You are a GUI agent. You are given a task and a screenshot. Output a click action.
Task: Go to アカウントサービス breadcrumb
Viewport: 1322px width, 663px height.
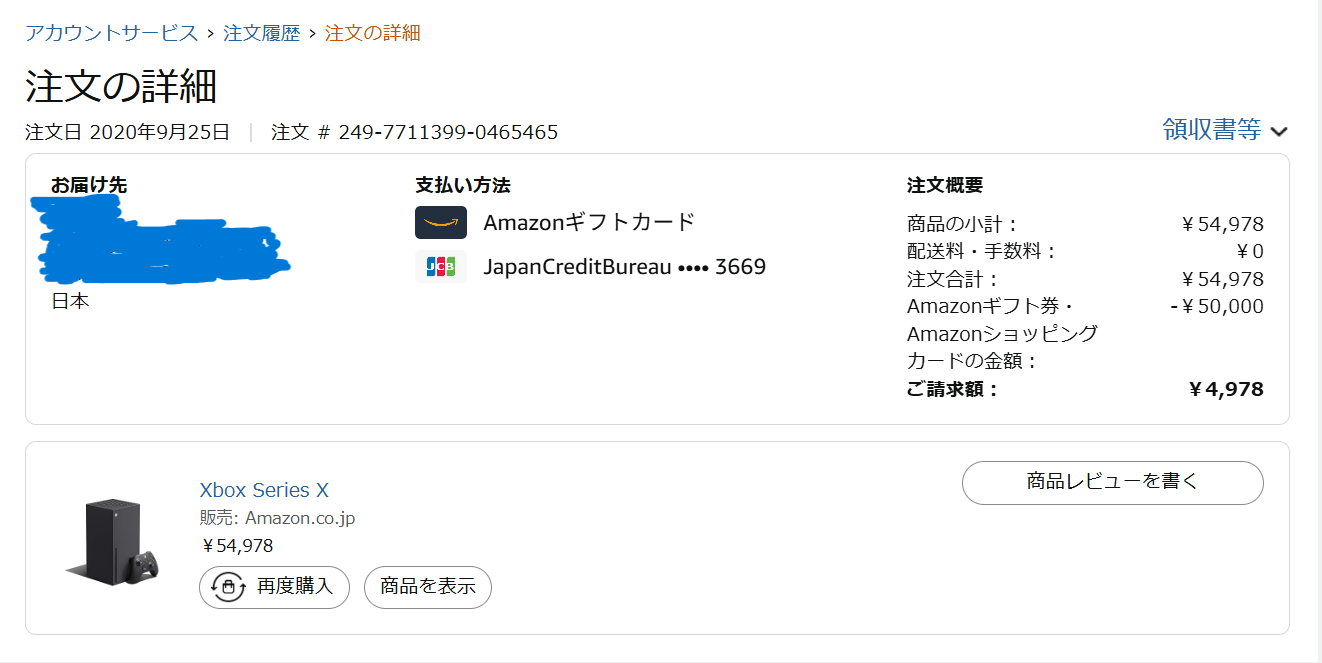click(112, 33)
